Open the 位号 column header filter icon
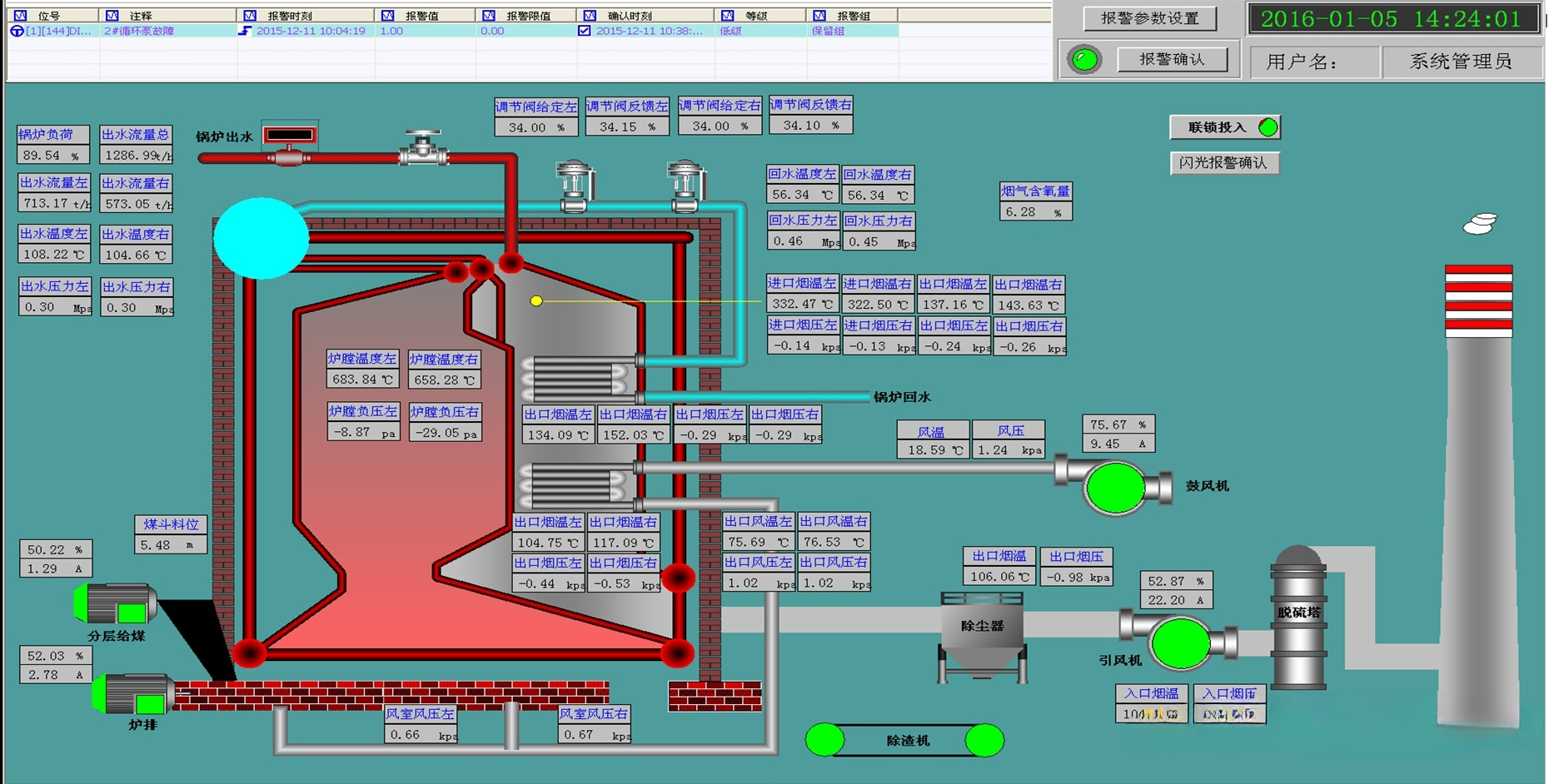 (21, 15)
